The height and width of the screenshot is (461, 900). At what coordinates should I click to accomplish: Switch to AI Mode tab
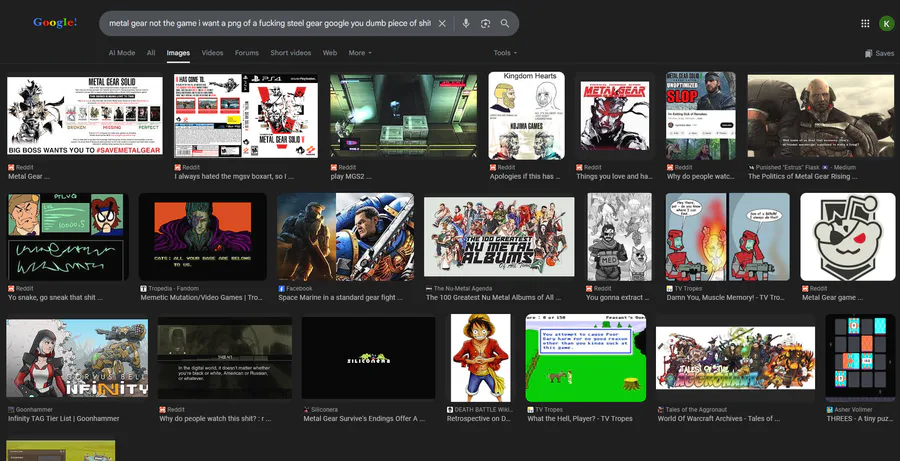coord(122,53)
